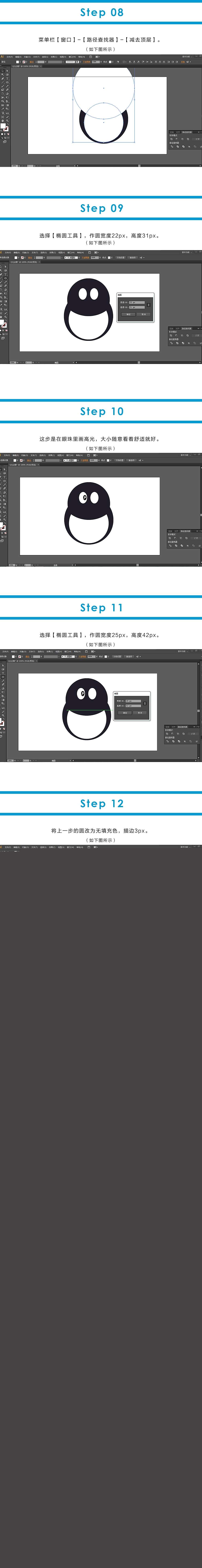Click the width field in Step 09 ellipse dialog

[137, 303]
